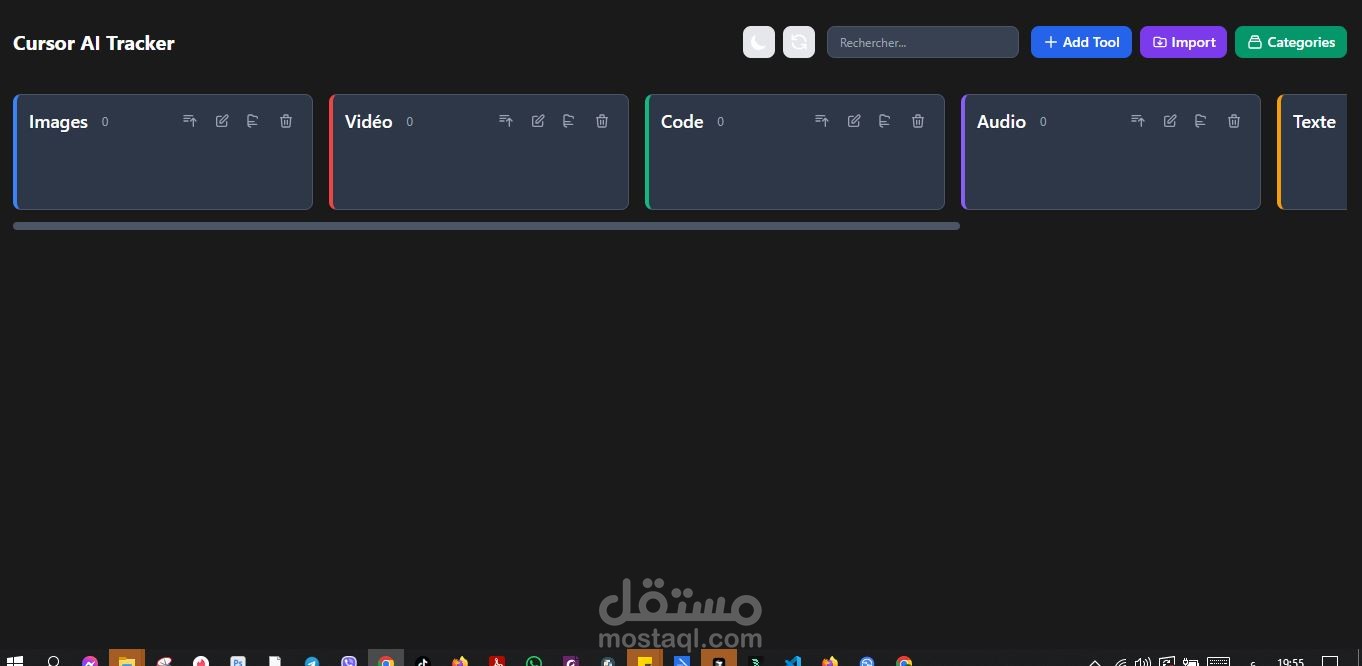Select the Vidéo category heading
1362x666 pixels.
369,122
